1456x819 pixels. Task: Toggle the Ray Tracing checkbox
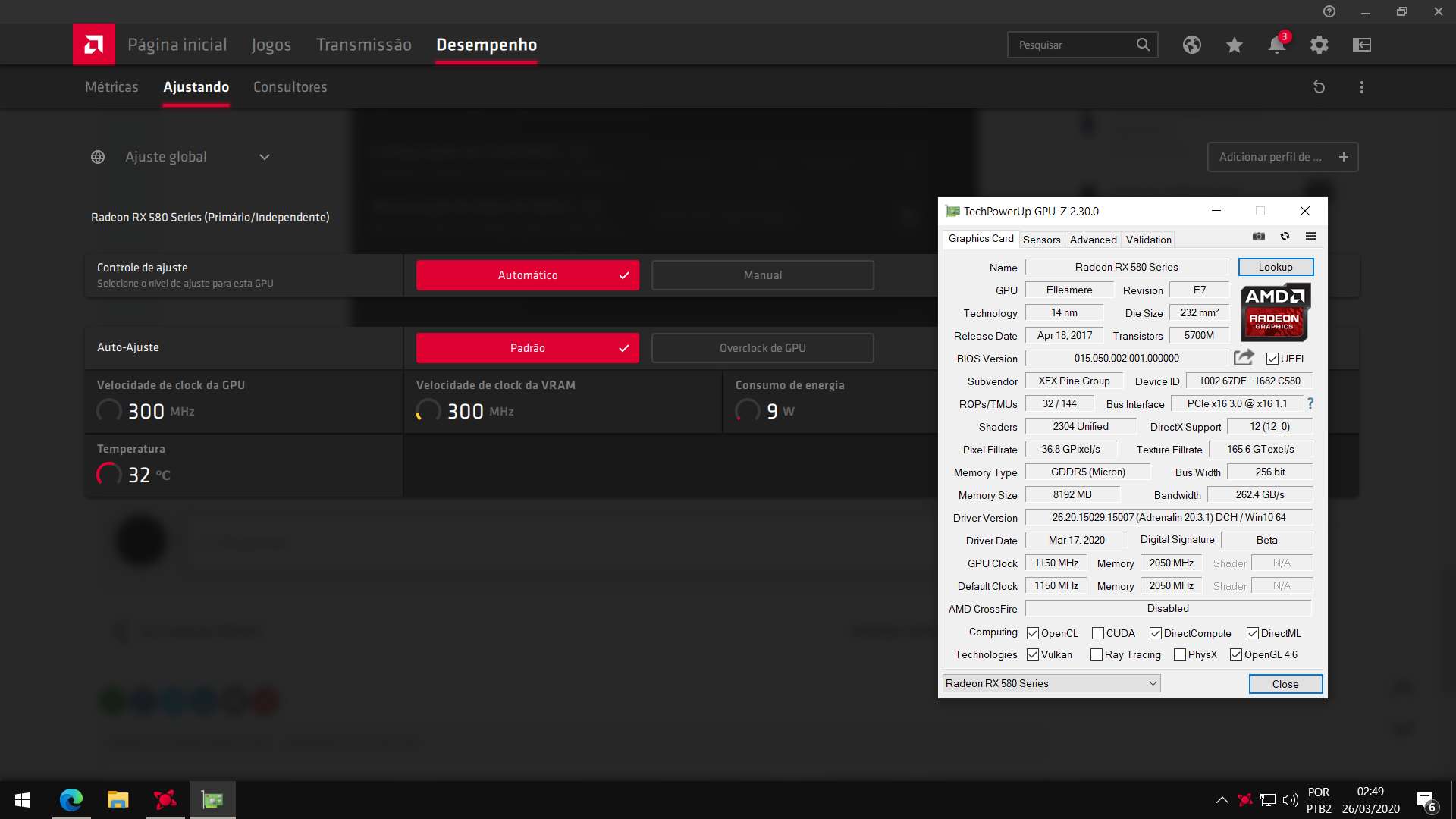pos(1097,654)
